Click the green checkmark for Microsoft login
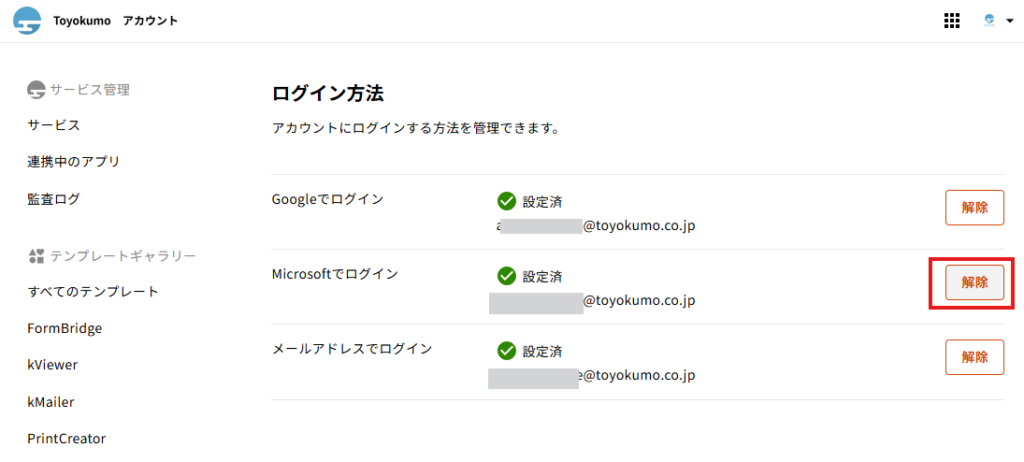Viewport: 1024px width, 462px height. pyautogui.click(x=507, y=276)
